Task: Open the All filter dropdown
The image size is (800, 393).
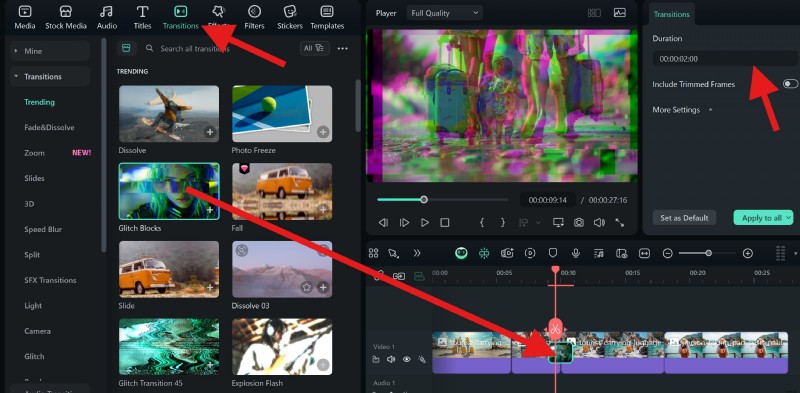Action: 314,48
